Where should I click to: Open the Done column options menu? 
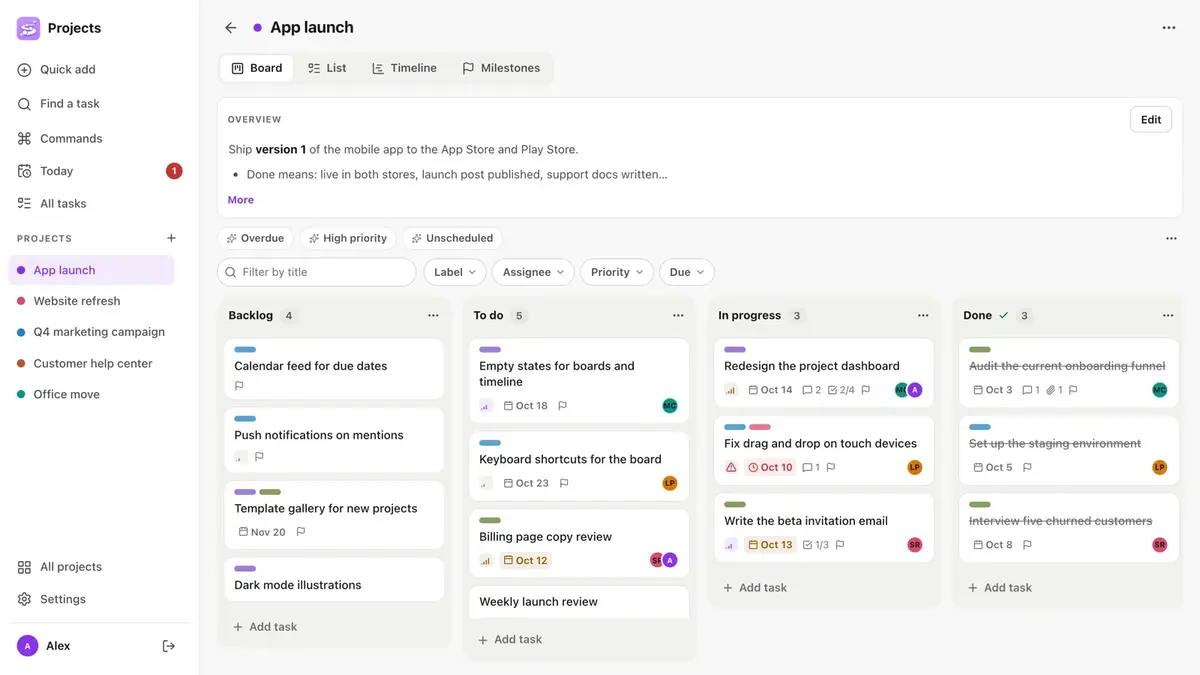[x=1168, y=315]
